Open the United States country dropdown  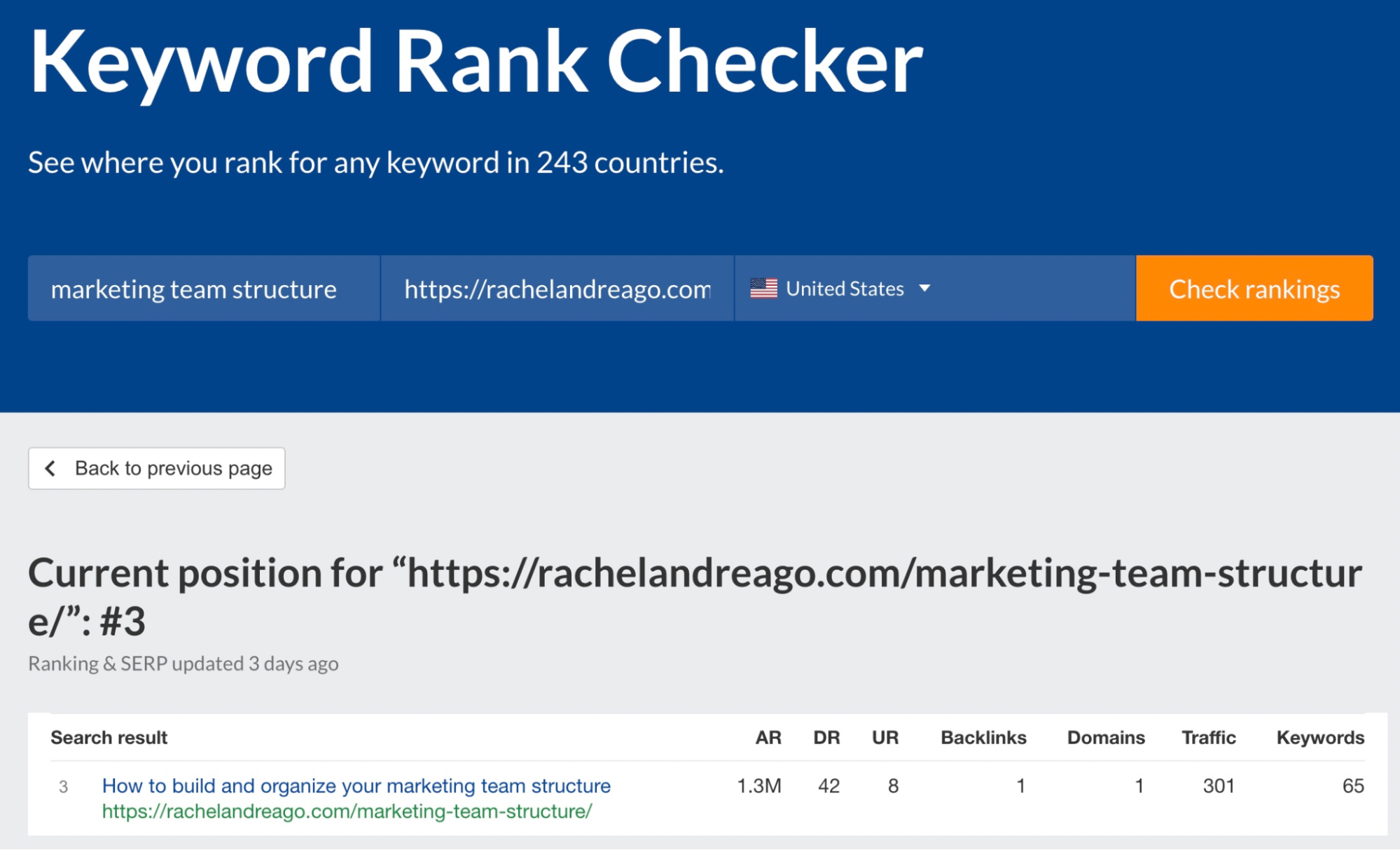935,288
